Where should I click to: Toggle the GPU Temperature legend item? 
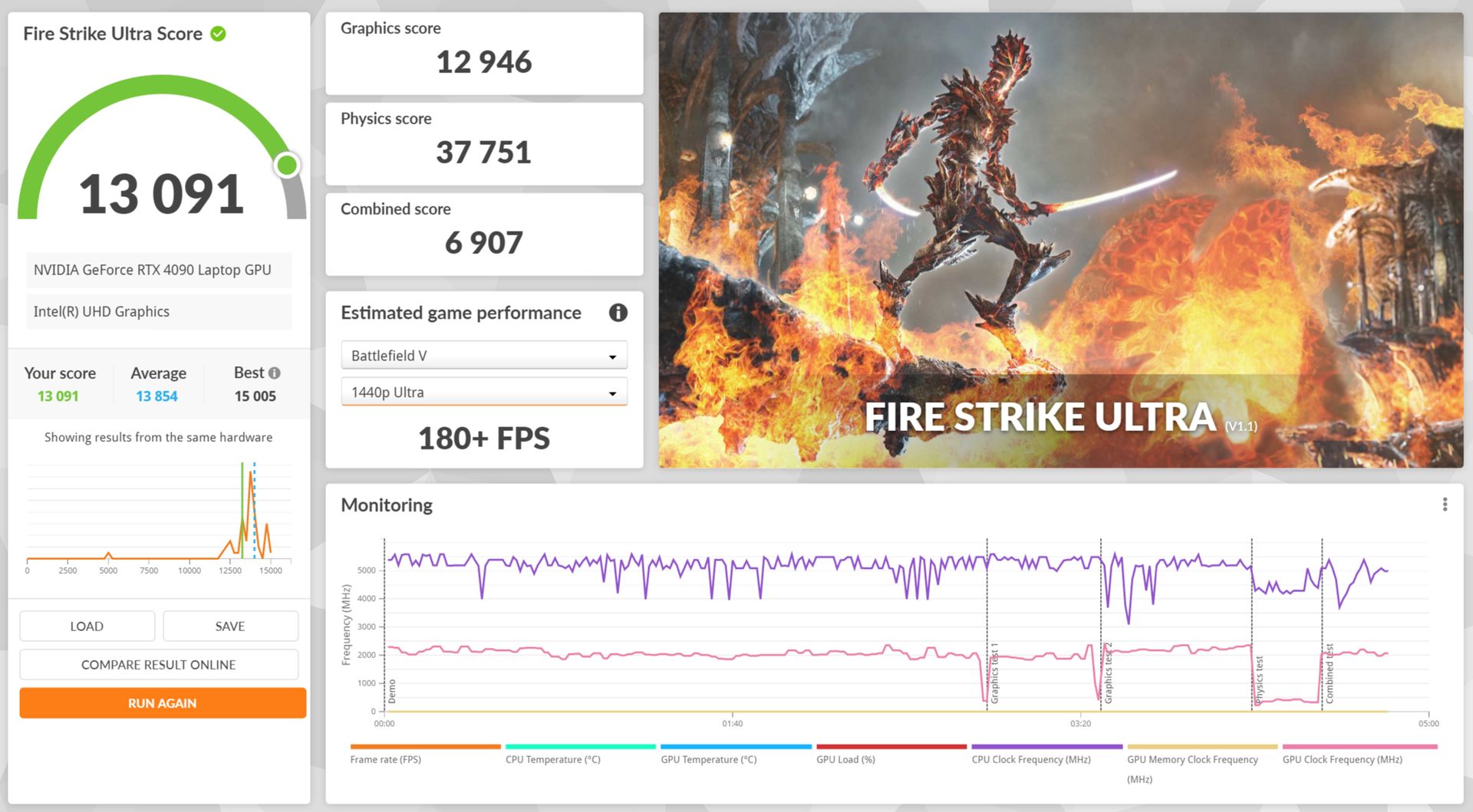(736, 754)
